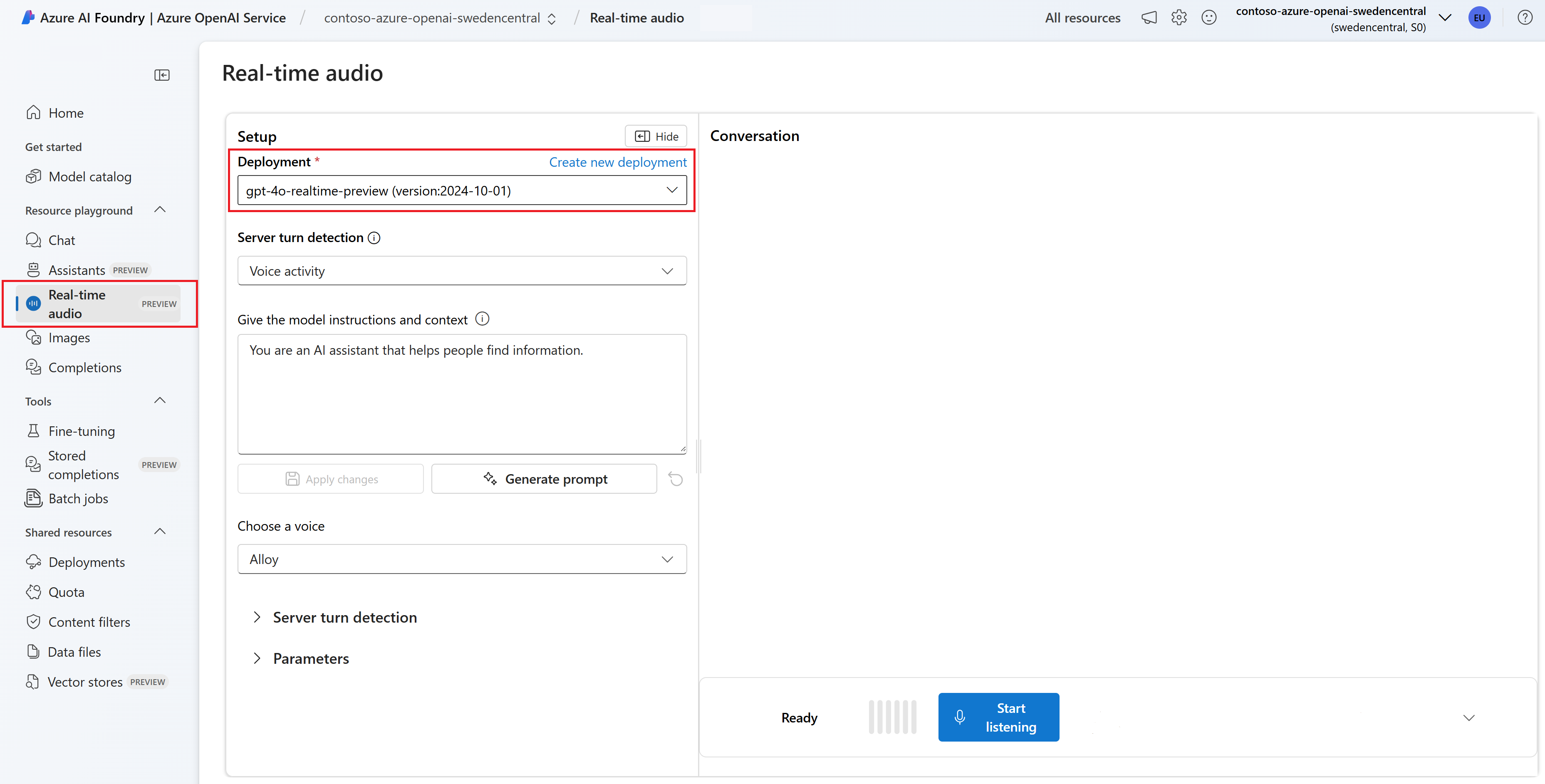Collapse the Shared resources section
The image size is (1545, 784).
160,532
